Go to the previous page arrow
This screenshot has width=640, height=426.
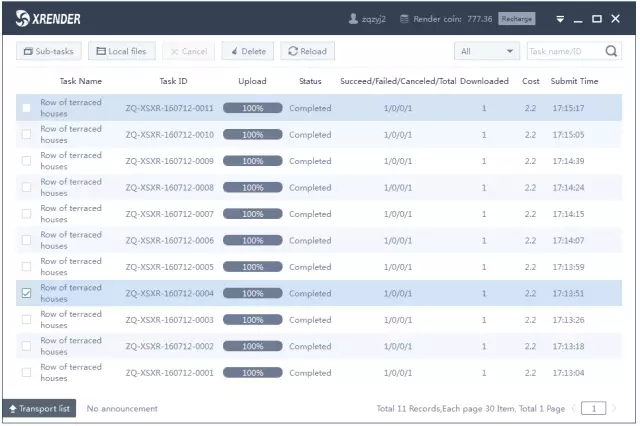pyautogui.click(x=574, y=408)
